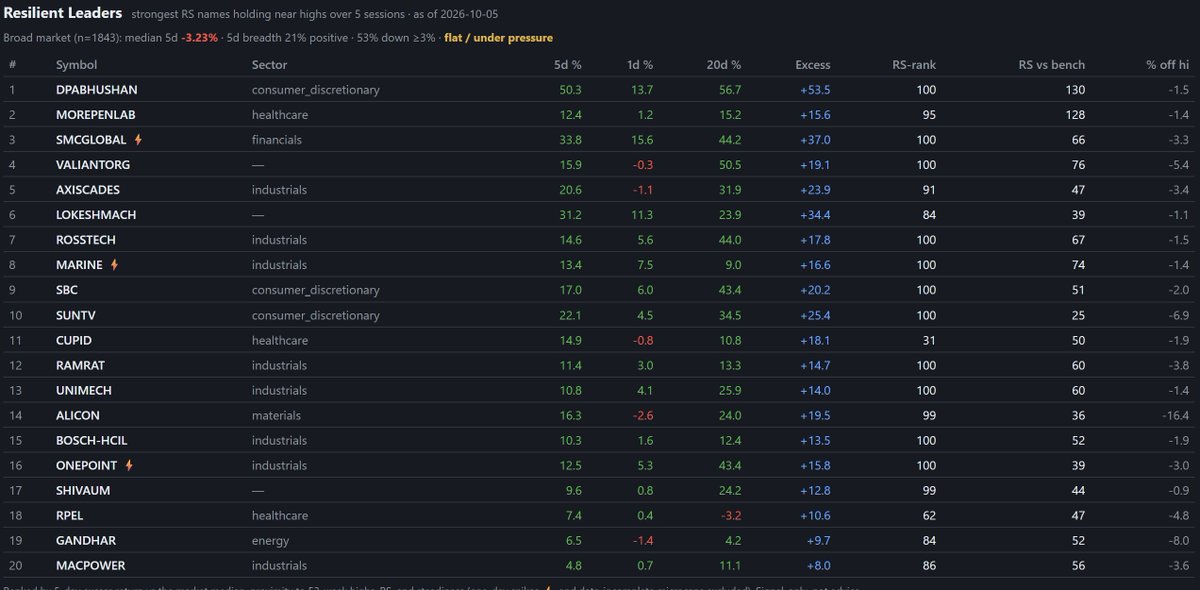
Task: Sort by the Sector column header
Action: 269,65
